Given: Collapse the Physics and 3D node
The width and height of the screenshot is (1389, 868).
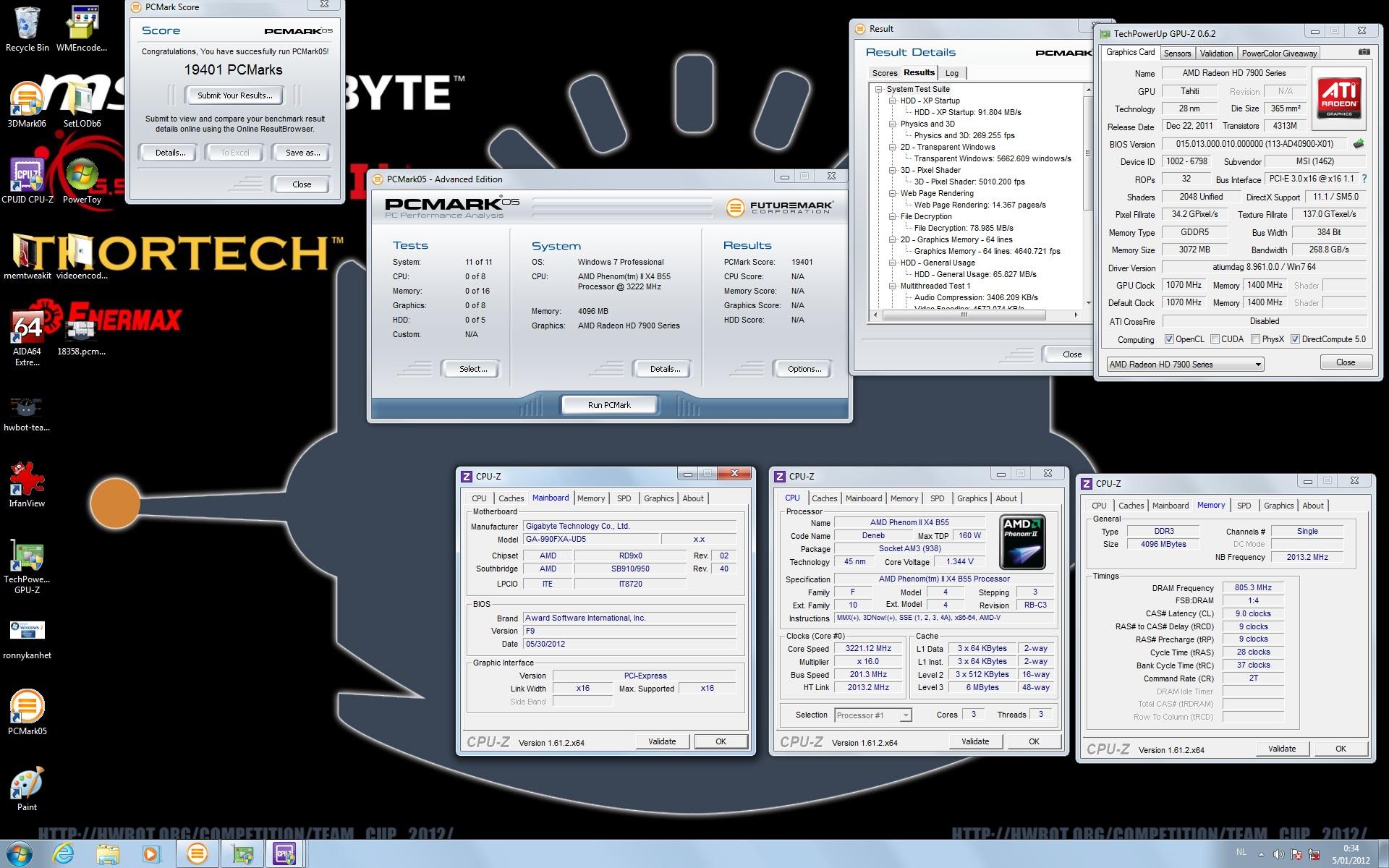Looking at the screenshot, I should click(893, 124).
